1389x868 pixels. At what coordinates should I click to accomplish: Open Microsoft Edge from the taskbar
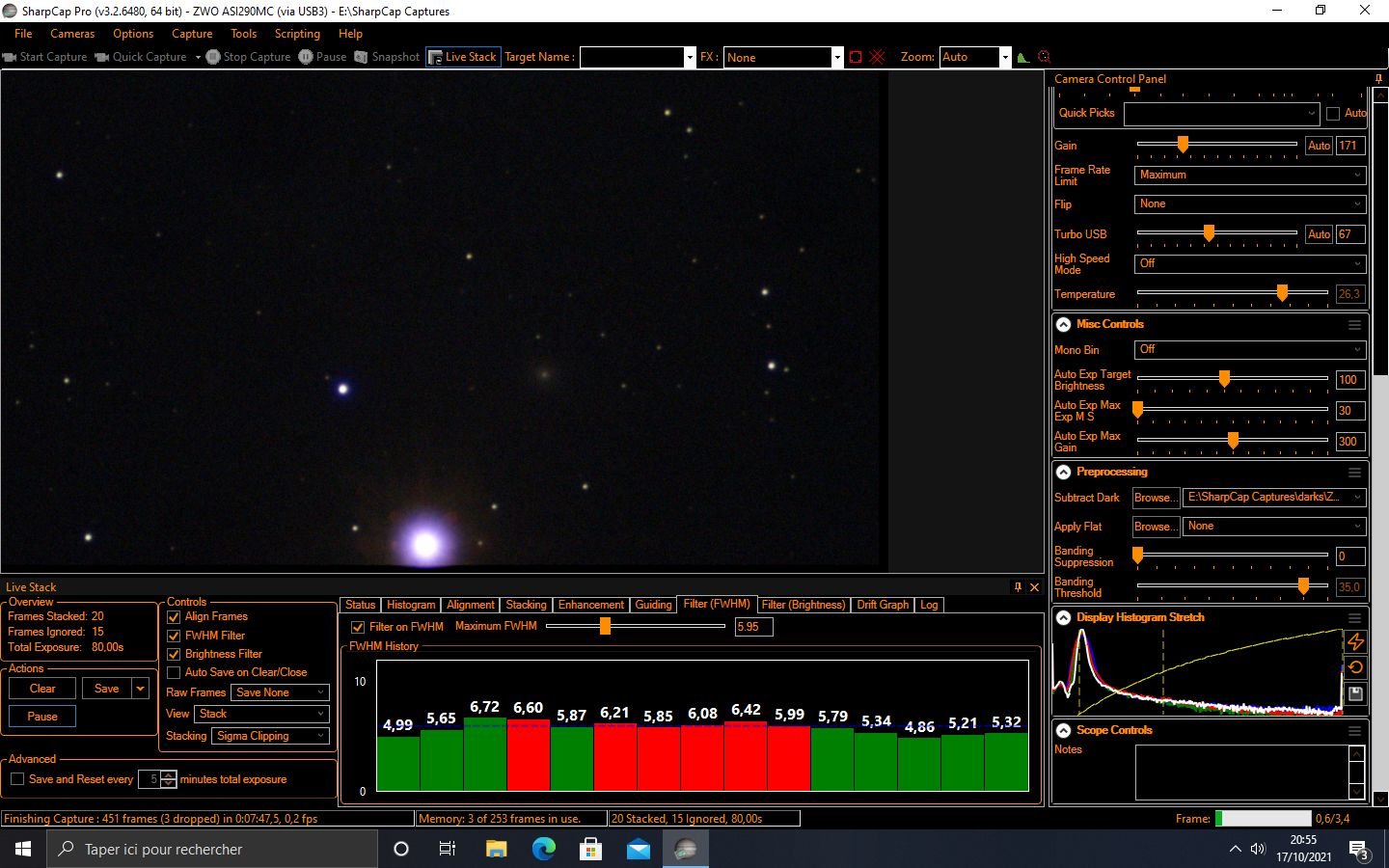click(x=544, y=849)
